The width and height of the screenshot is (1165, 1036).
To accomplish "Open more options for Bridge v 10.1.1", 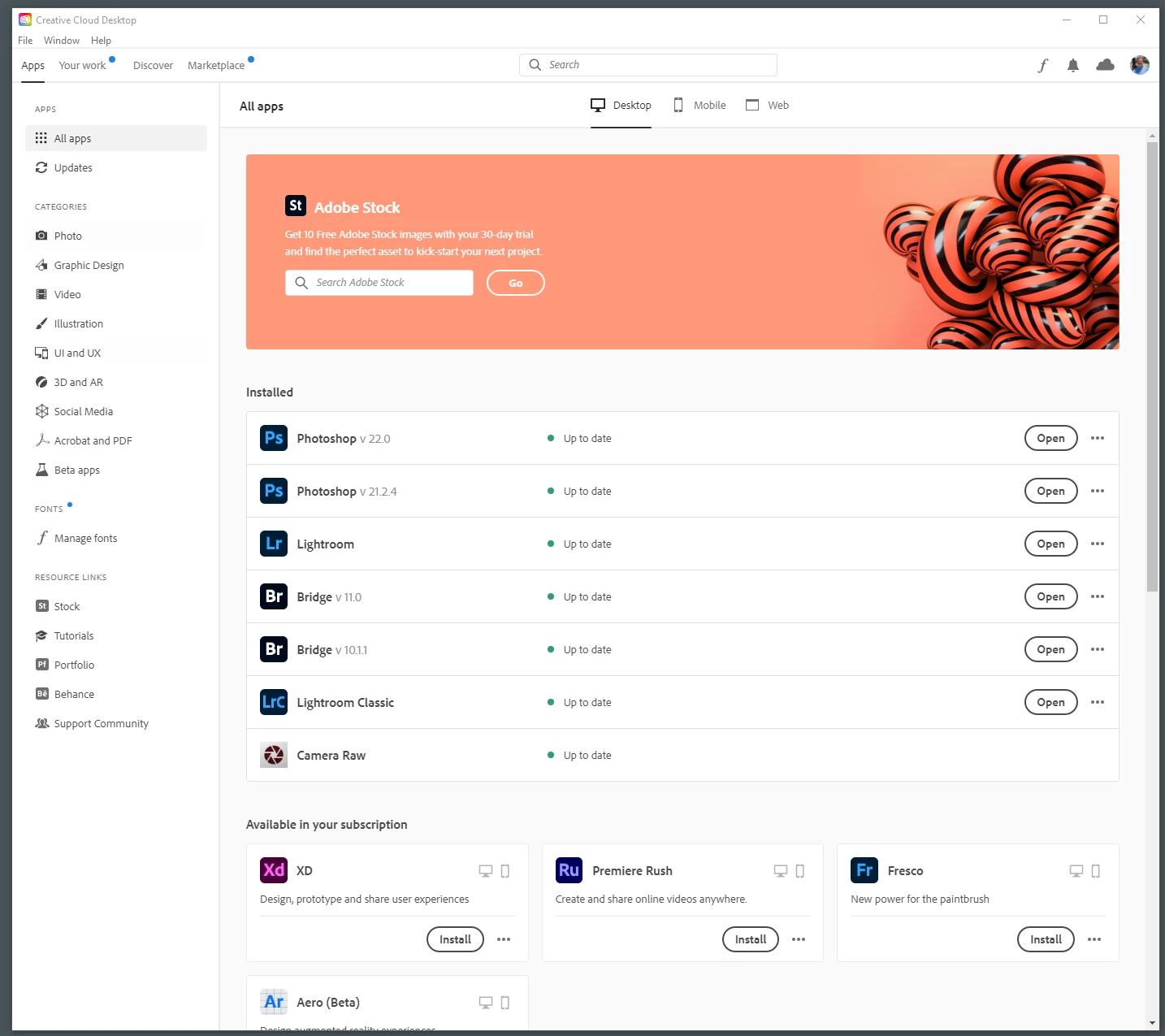I will pyautogui.click(x=1098, y=649).
